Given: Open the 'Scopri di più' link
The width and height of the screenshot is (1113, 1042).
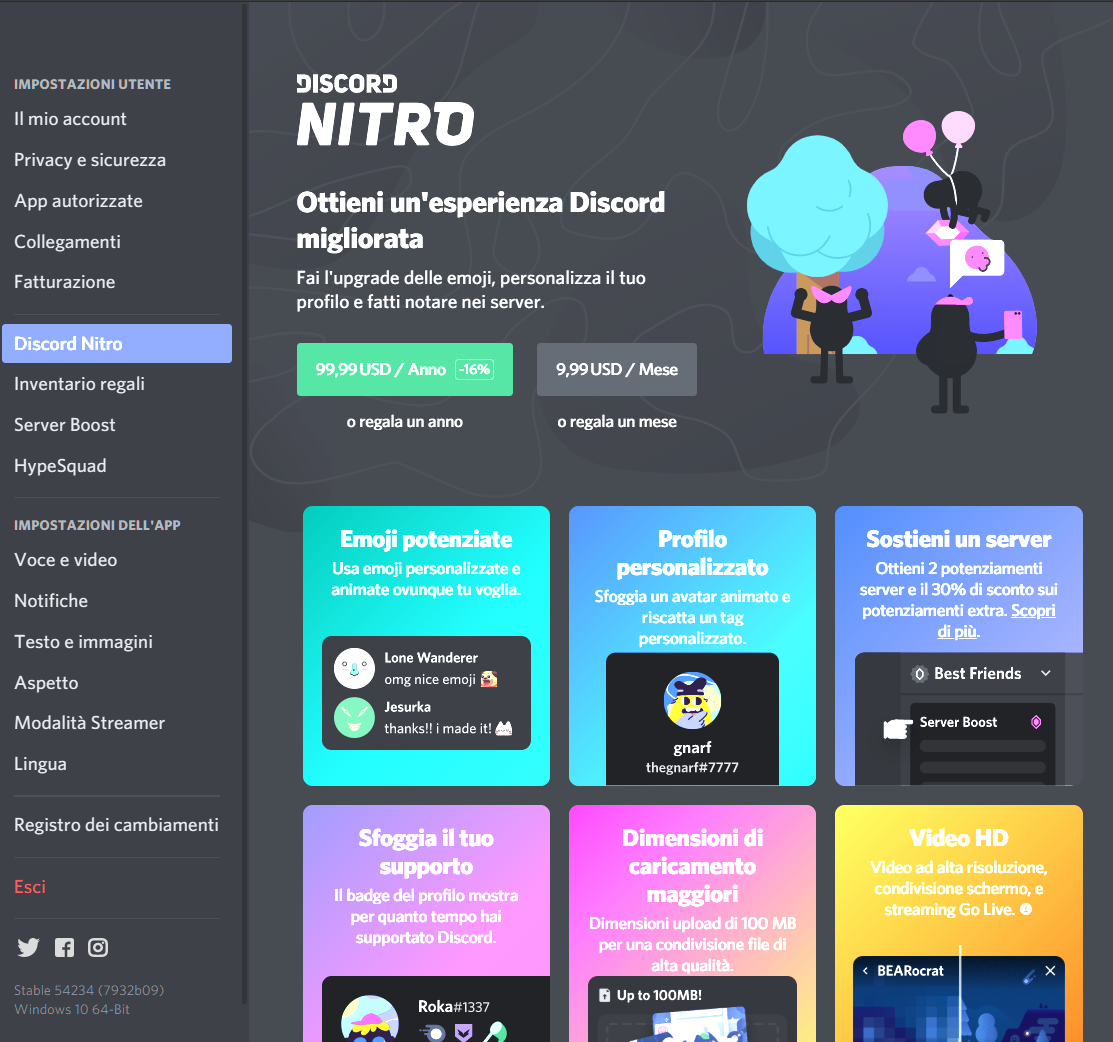Looking at the screenshot, I should click(x=1032, y=611).
